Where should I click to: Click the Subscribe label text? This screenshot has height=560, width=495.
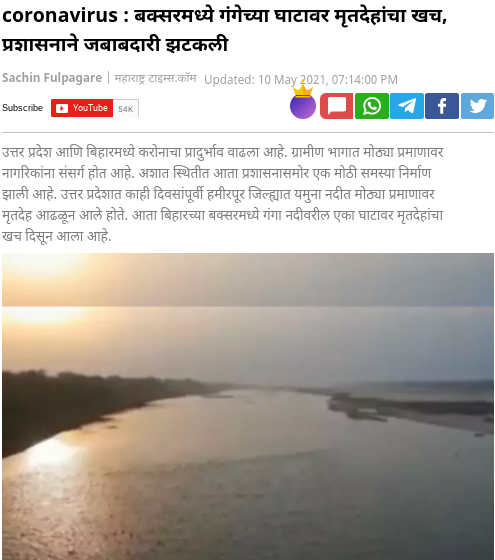pos(22,108)
